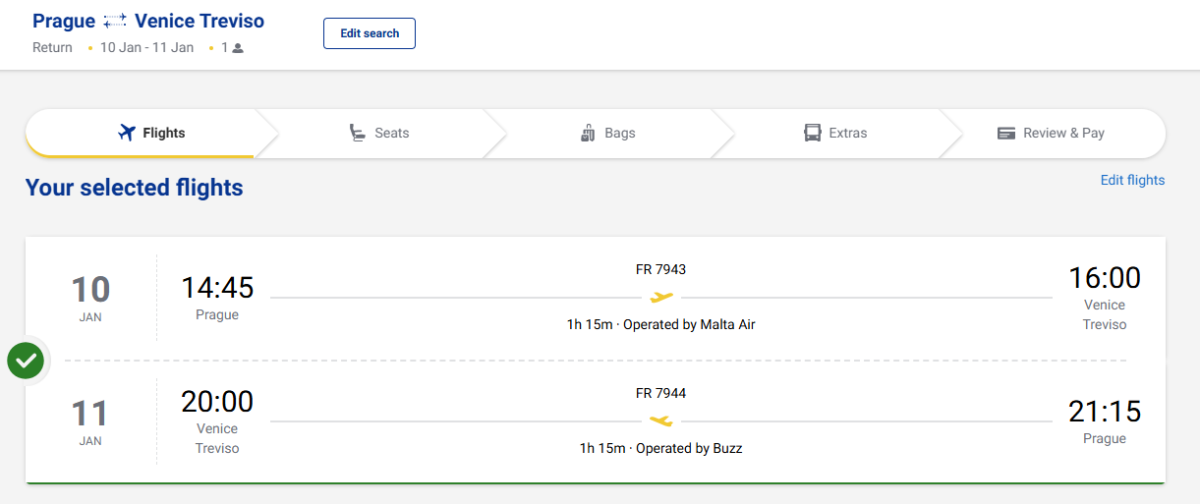Open the Review & Pay step

[1051, 133]
